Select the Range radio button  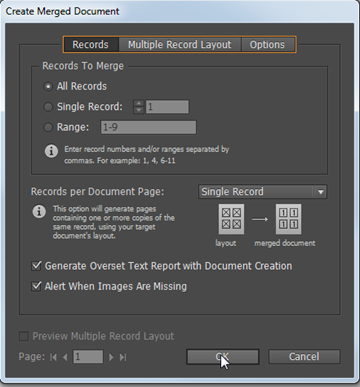(48, 127)
